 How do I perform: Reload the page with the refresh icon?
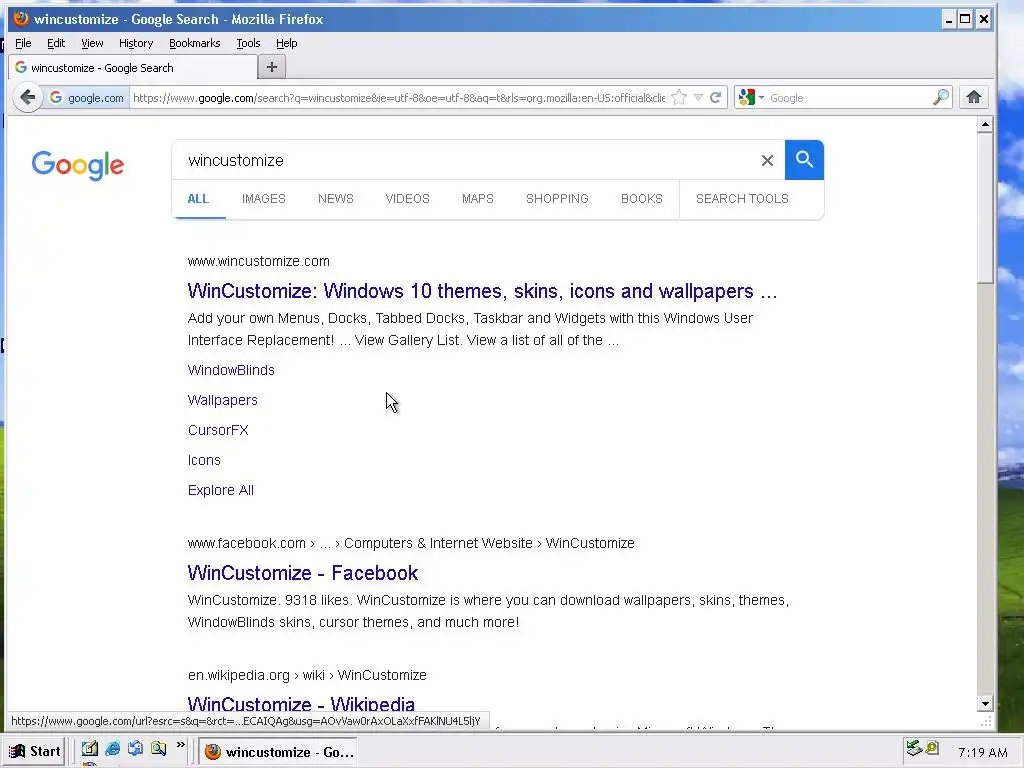coord(715,98)
